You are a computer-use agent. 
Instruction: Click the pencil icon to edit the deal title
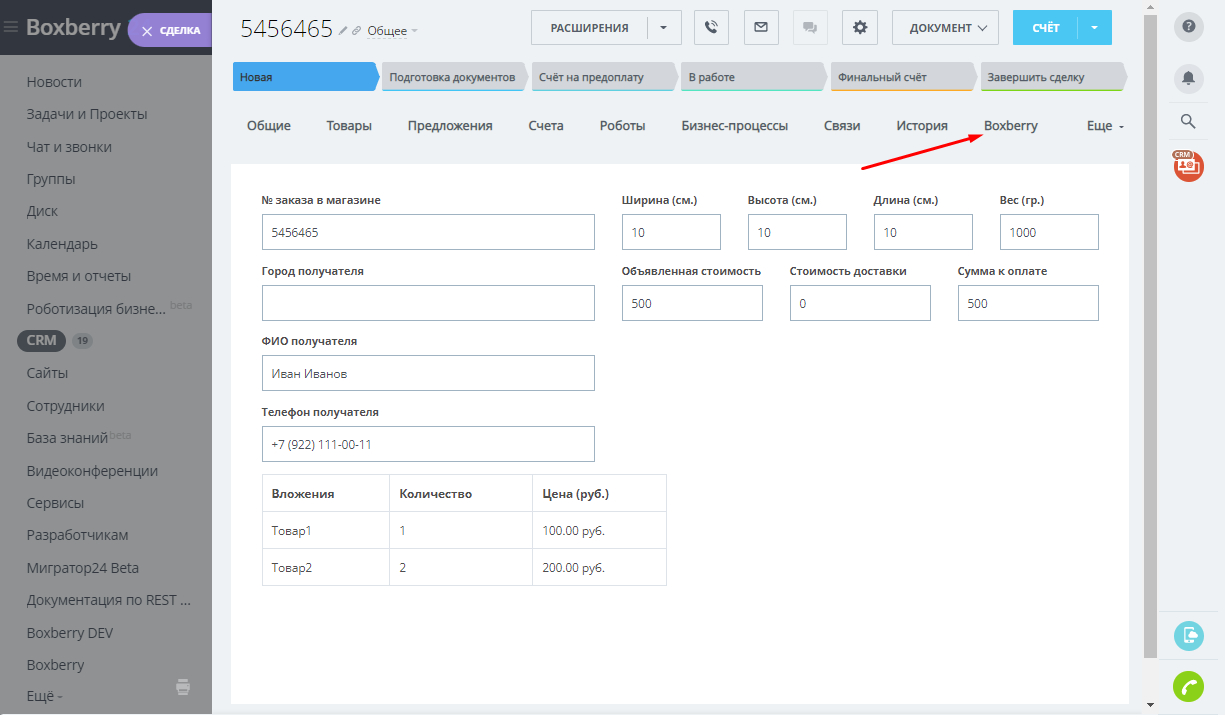(343, 31)
